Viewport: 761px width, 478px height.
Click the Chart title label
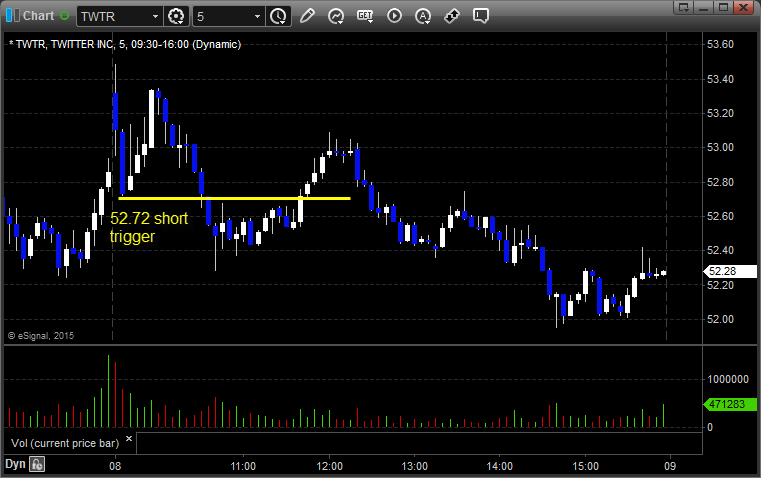(39, 16)
